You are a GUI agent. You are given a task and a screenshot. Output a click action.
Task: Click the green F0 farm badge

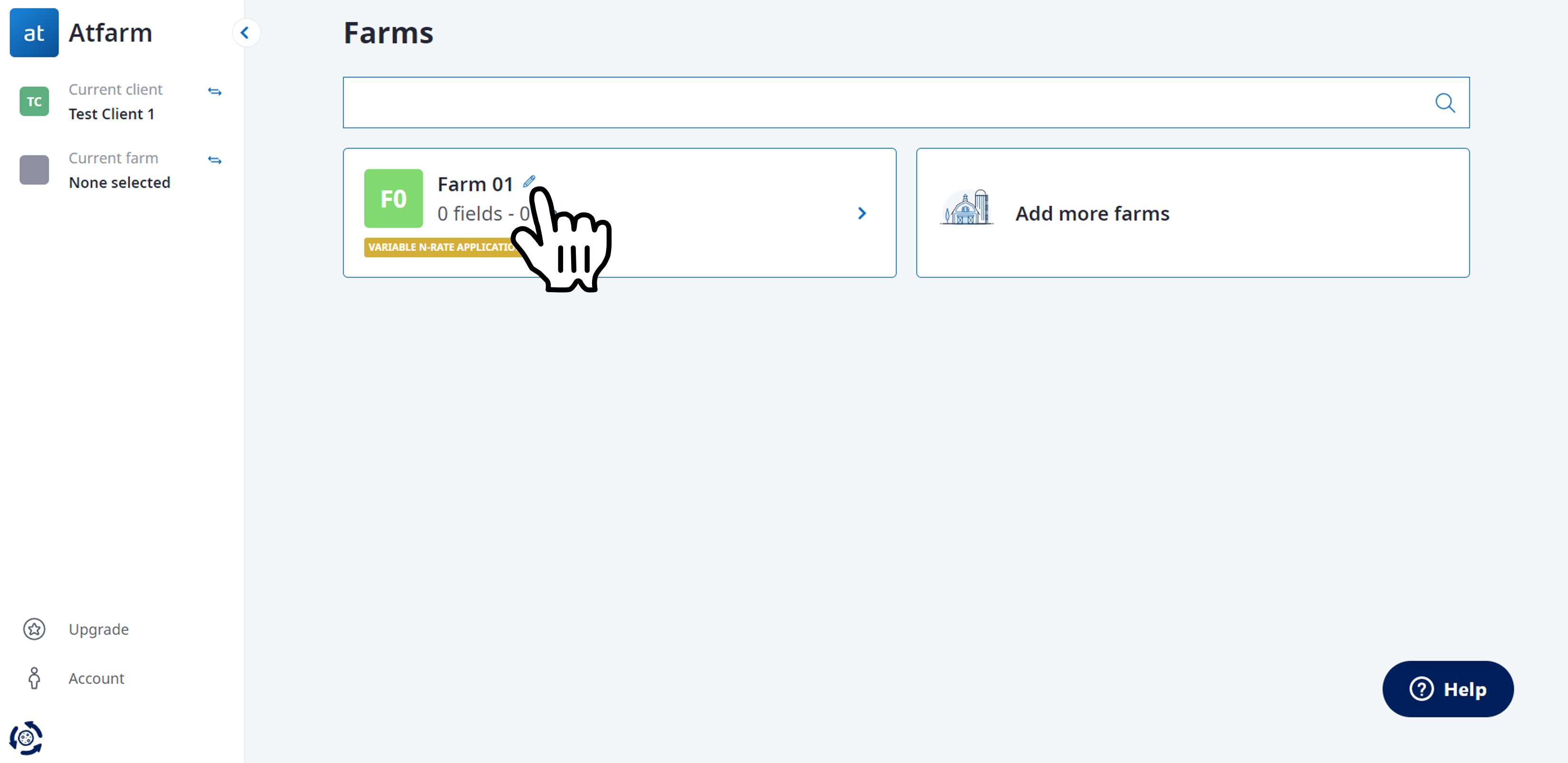tap(393, 199)
